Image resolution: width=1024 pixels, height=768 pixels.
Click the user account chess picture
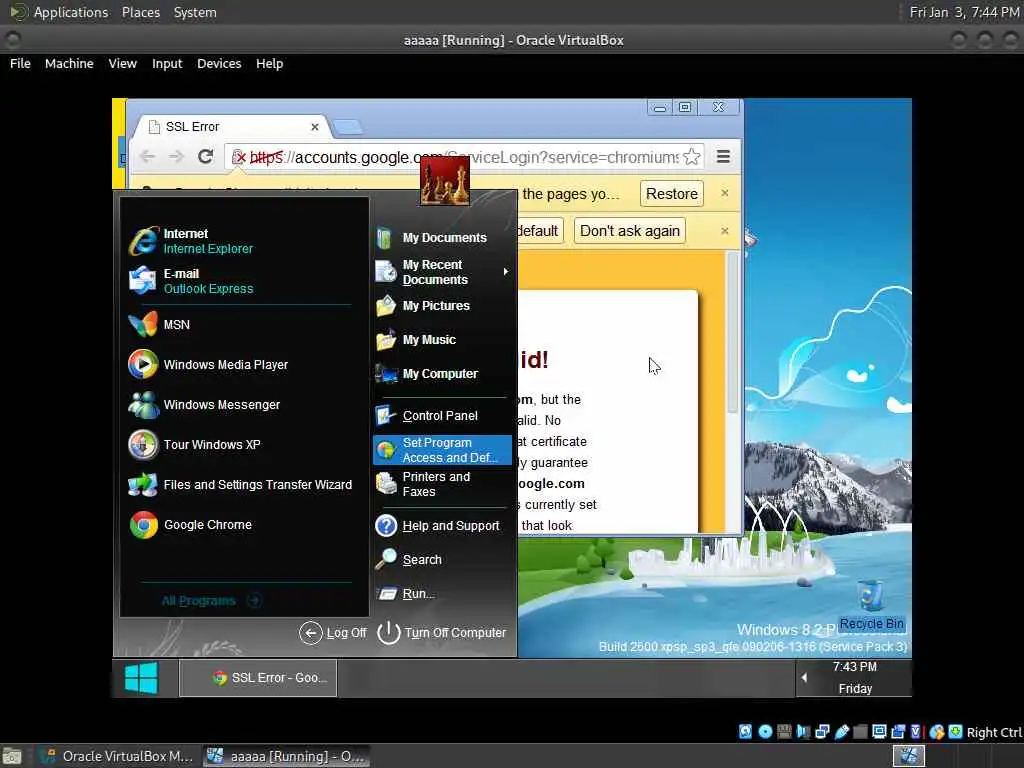(x=445, y=181)
